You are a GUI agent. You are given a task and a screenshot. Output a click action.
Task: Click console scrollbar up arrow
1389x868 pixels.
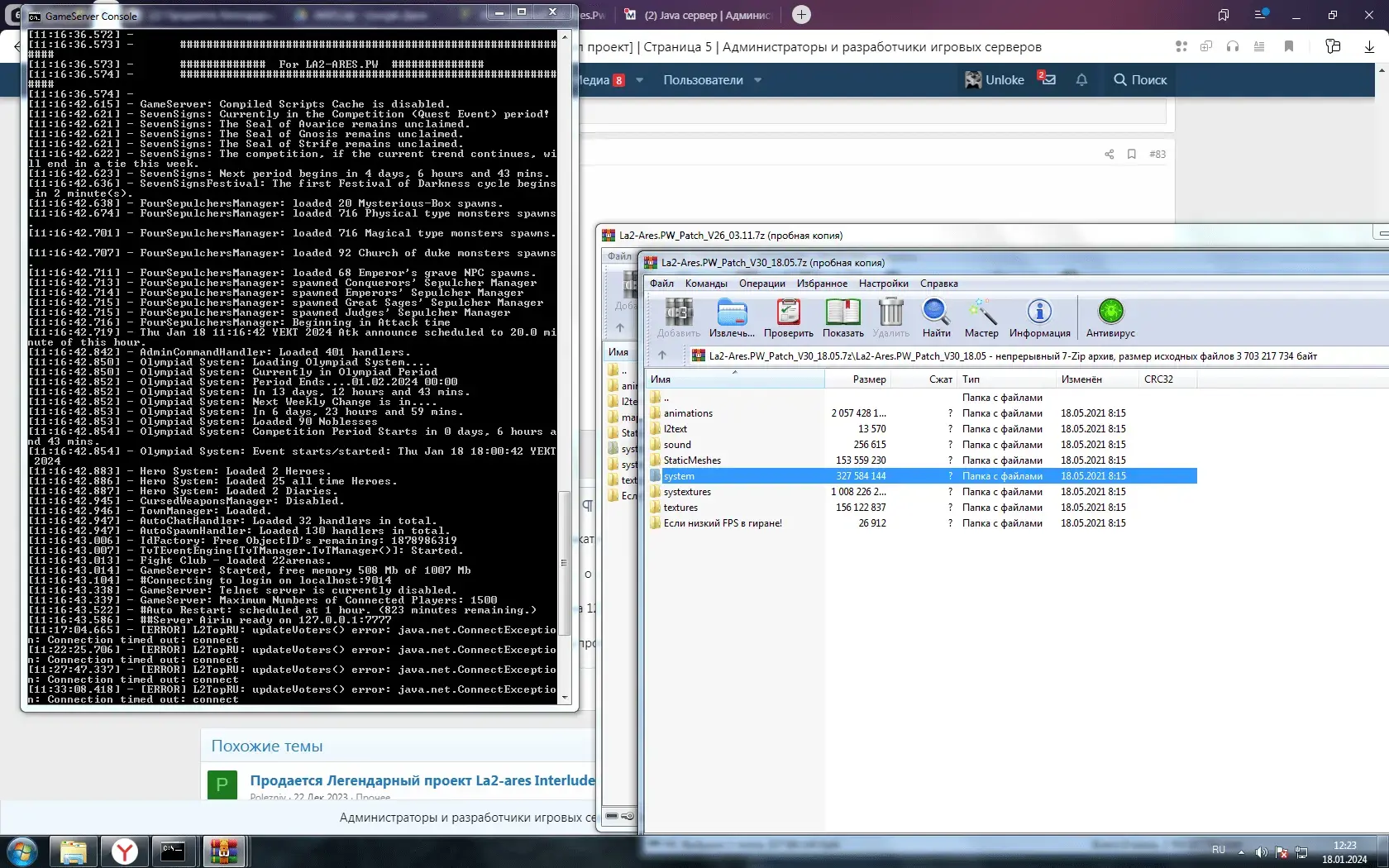[565, 36]
